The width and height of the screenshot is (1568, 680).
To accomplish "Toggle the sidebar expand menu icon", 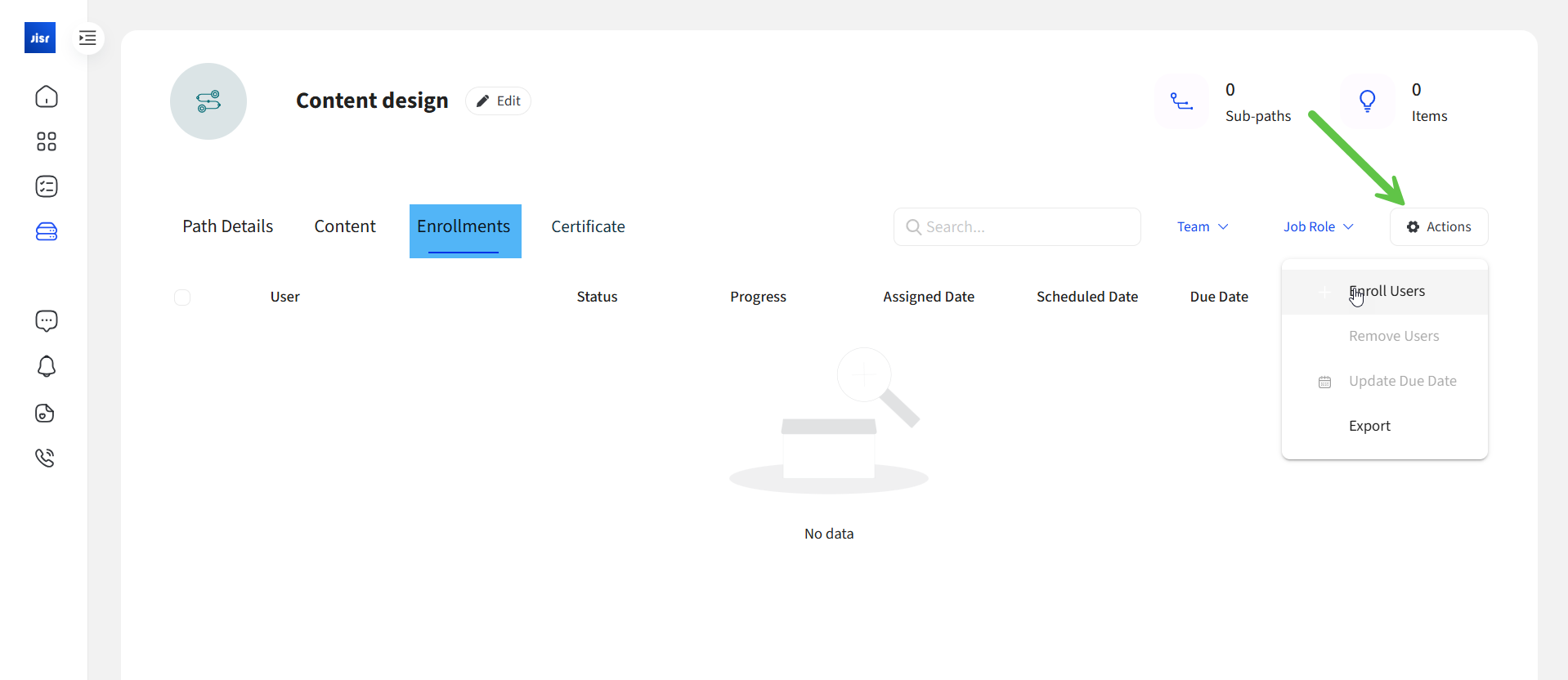I will tap(87, 38).
